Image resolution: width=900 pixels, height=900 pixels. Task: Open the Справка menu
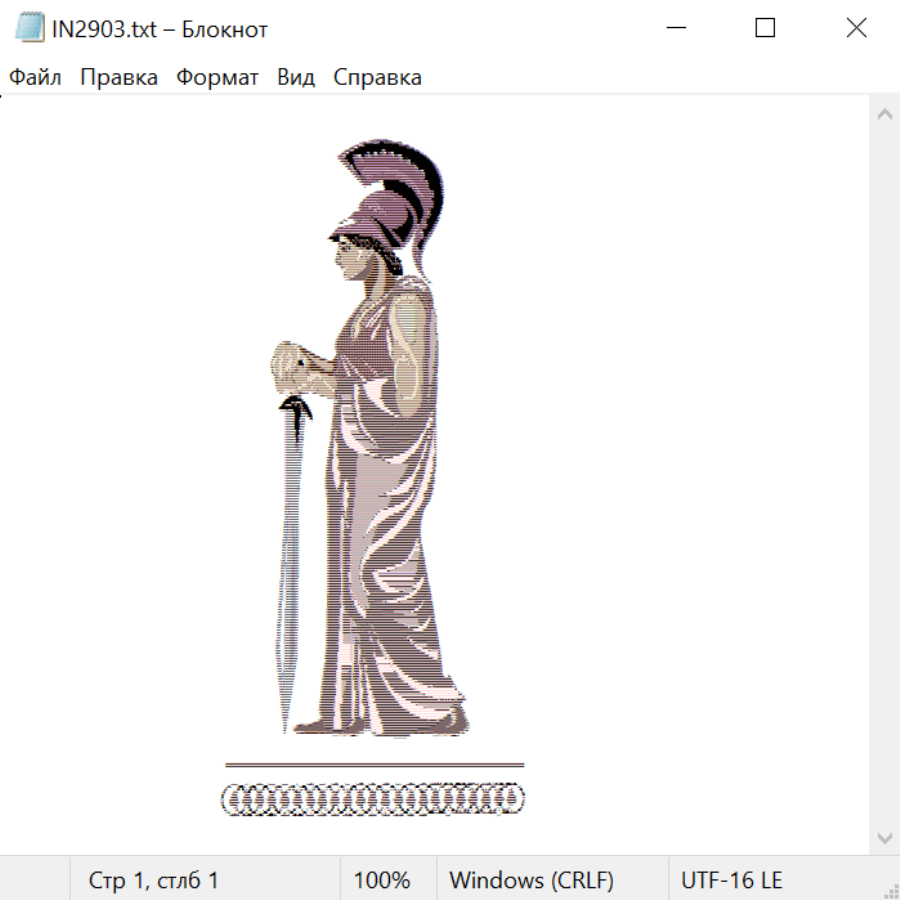377,77
